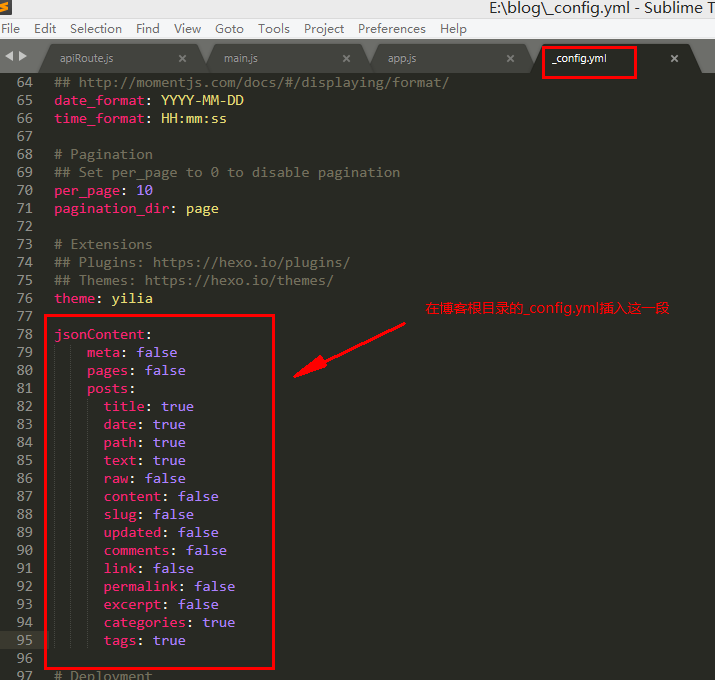
Task: Open the Project menu
Action: pos(324,29)
